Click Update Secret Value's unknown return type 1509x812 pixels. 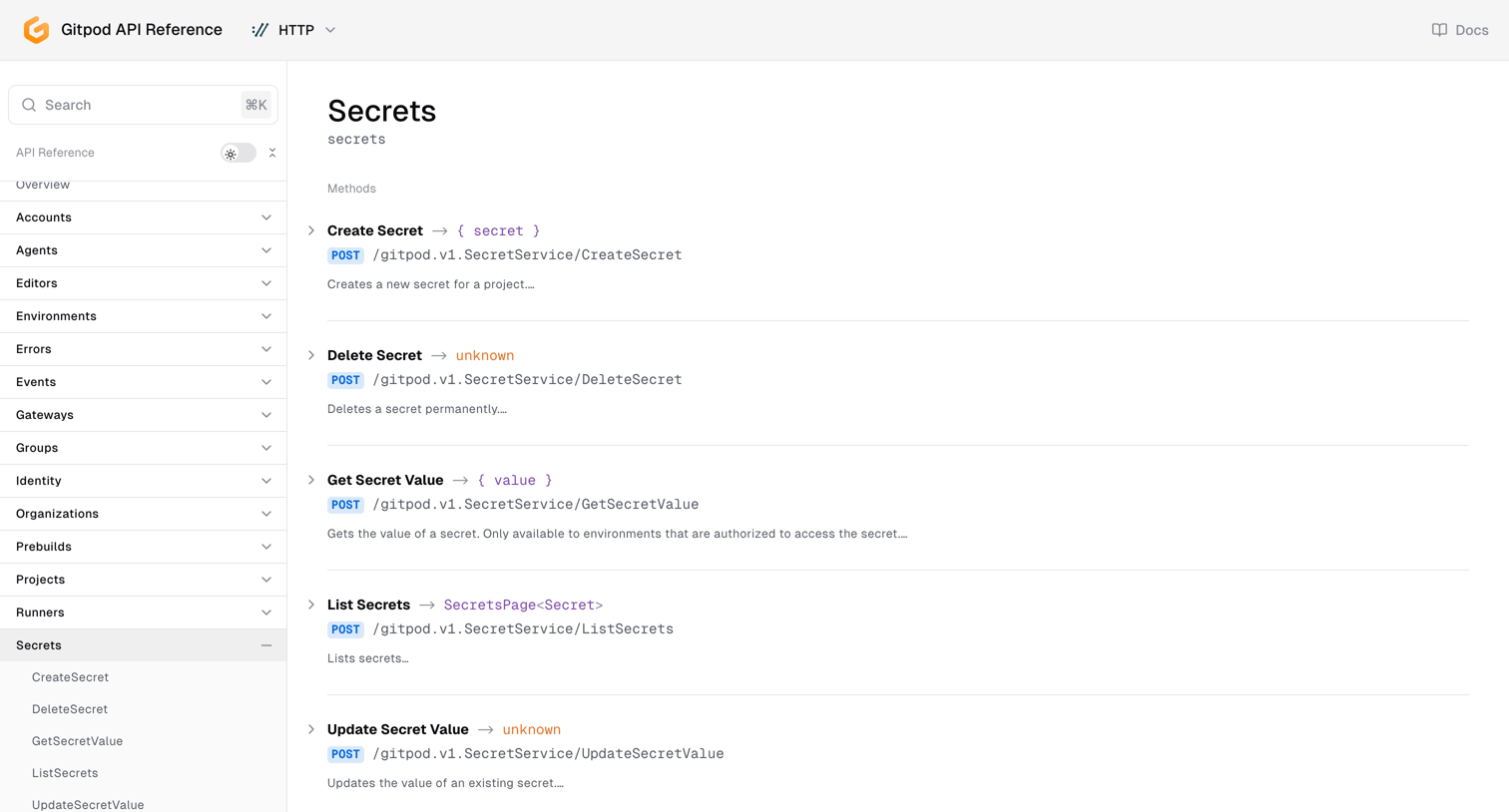point(532,729)
